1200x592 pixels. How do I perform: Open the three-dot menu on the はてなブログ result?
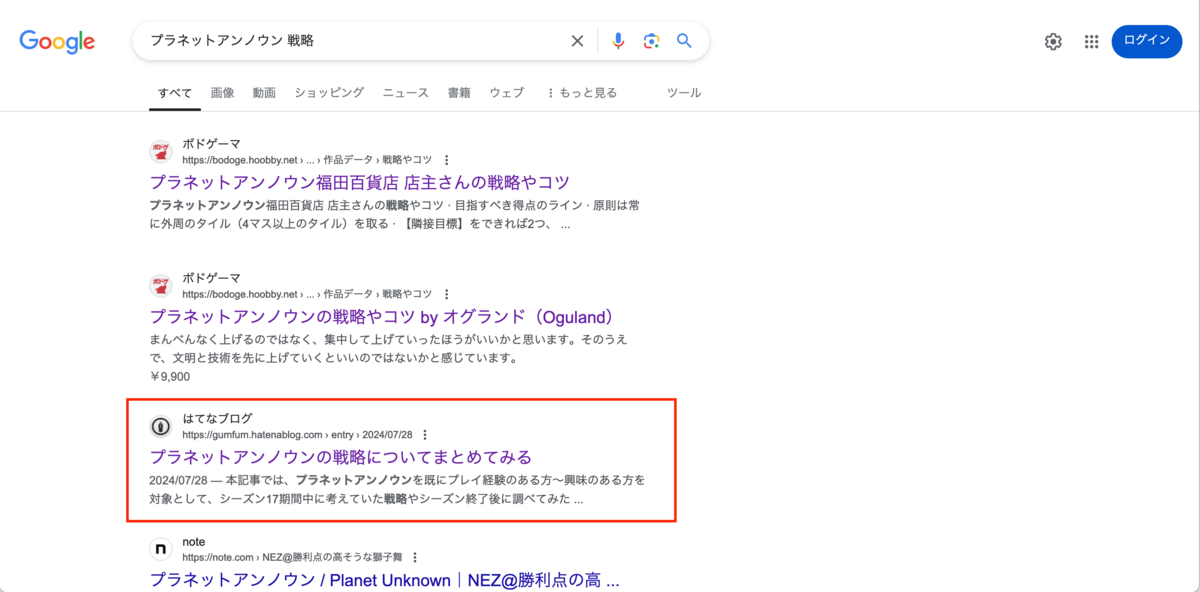(x=426, y=435)
